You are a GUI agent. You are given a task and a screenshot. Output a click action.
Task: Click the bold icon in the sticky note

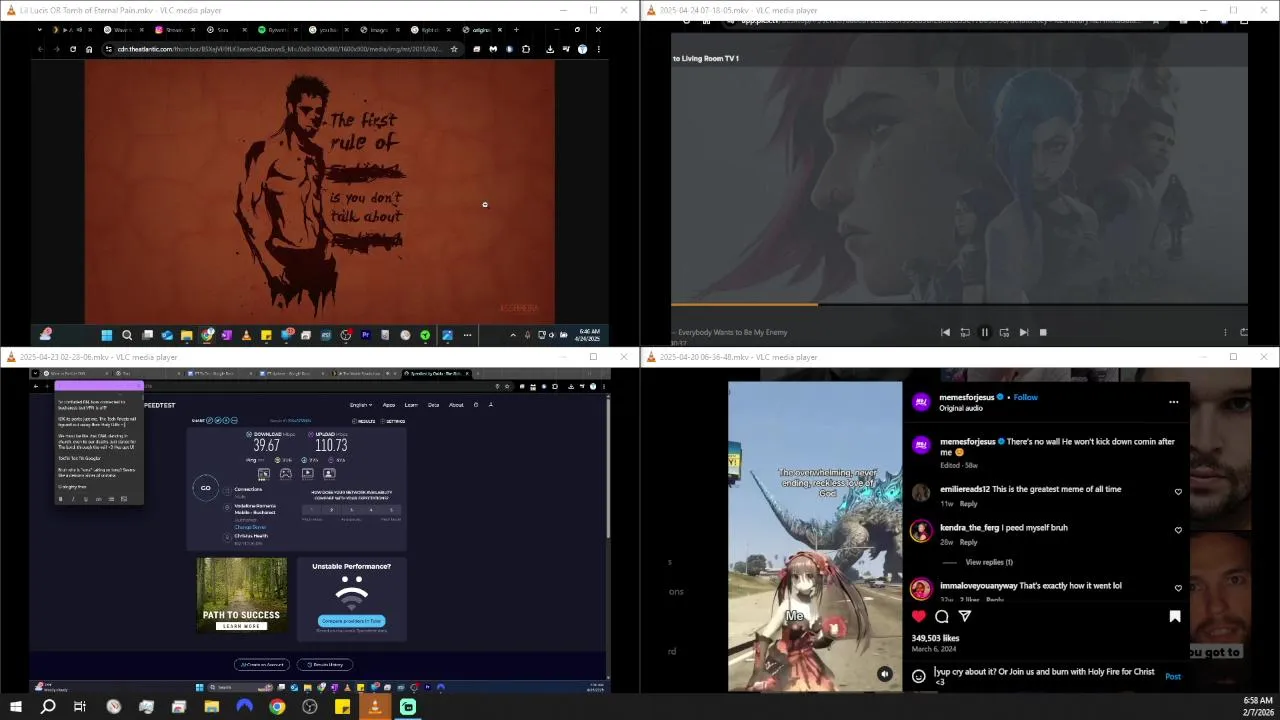60,498
